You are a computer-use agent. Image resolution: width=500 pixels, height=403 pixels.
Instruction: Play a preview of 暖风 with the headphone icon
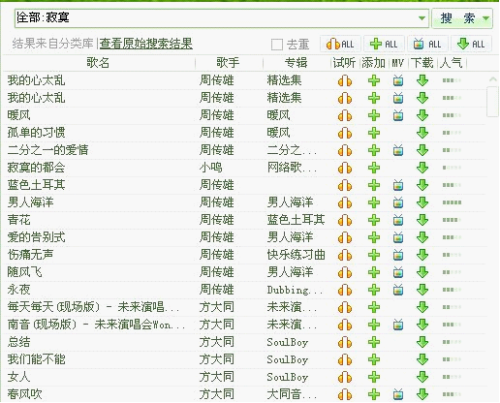(x=345, y=116)
